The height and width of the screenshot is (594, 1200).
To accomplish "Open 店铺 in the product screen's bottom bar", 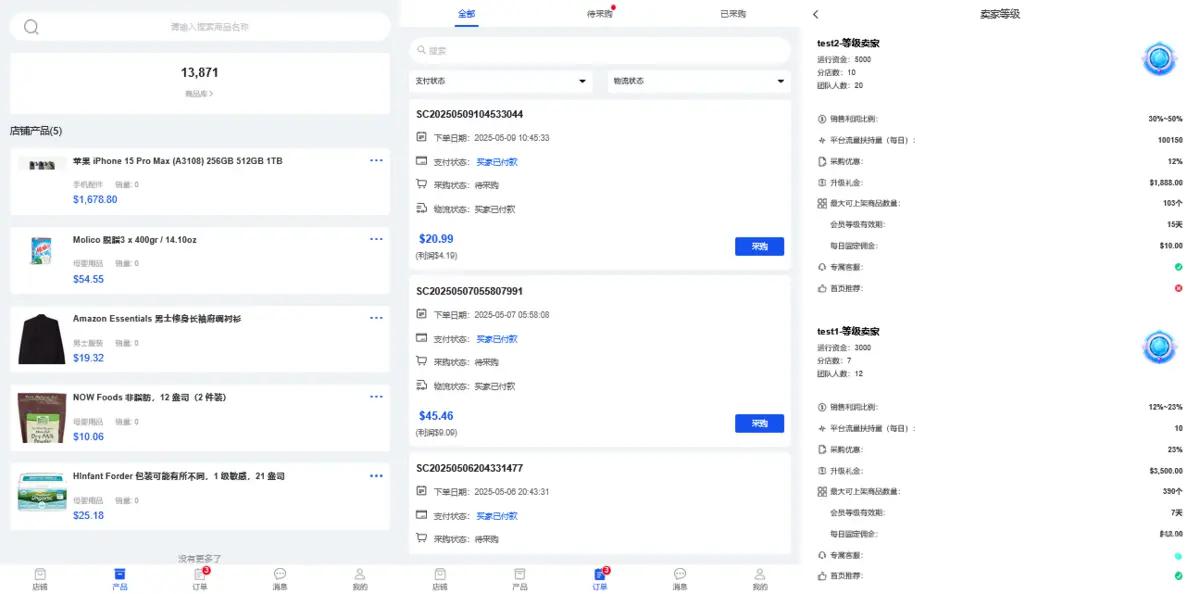I will click(x=40, y=579).
